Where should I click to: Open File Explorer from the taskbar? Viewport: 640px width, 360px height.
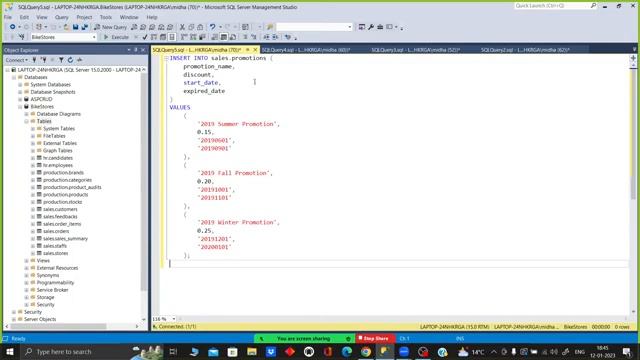[x=251, y=351]
